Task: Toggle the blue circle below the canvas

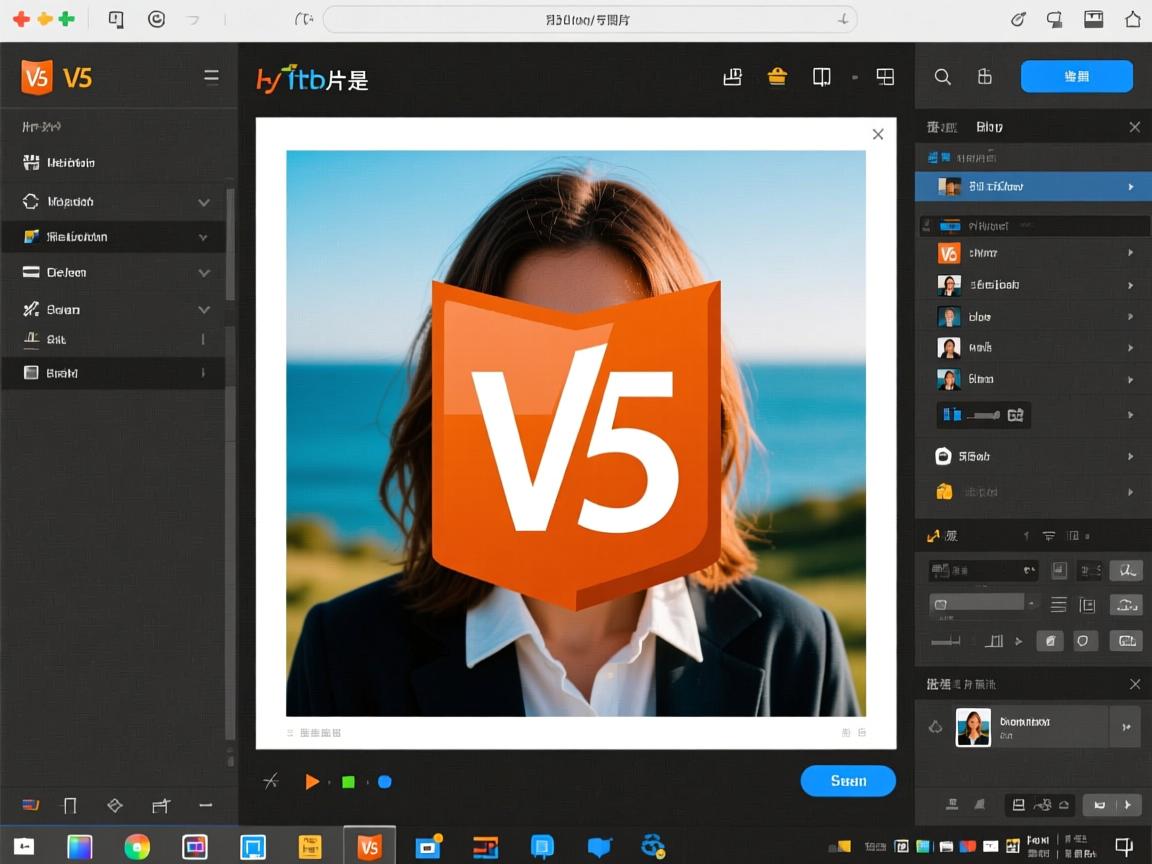Action: tap(384, 782)
